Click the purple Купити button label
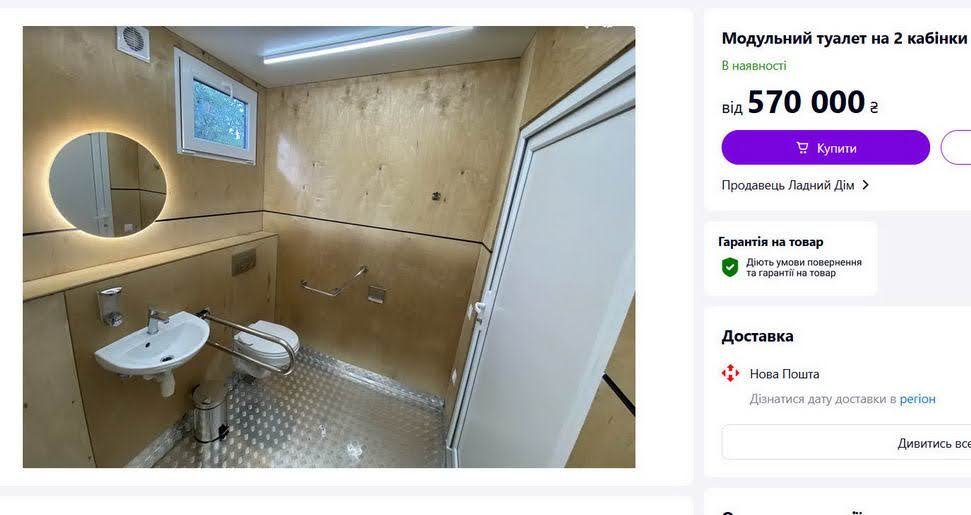Image resolution: width=971 pixels, height=515 pixels. 836,148
